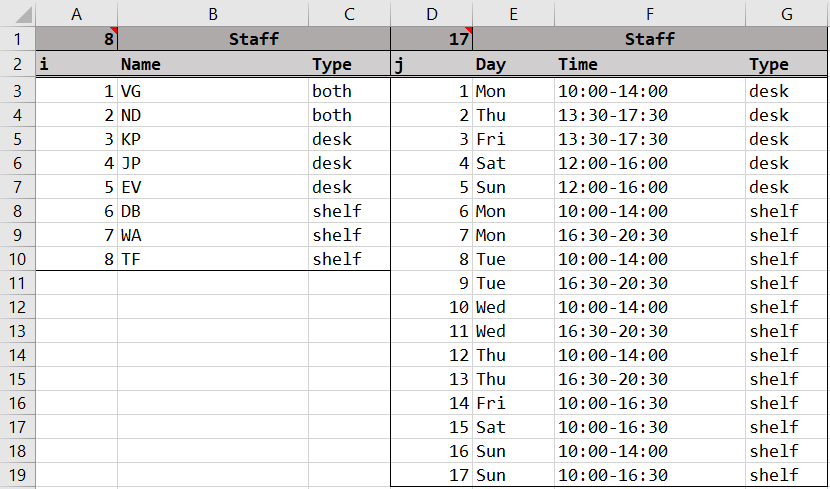Viewport: 830px width, 489px height.
Task: Click the Type cell for staff ND
Action: (348, 115)
